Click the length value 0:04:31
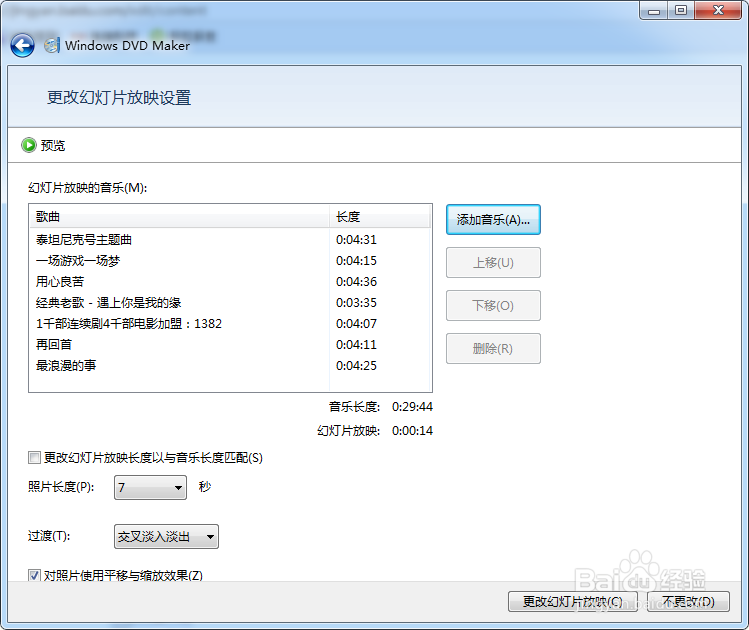The width and height of the screenshot is (749, 630). 356,240
